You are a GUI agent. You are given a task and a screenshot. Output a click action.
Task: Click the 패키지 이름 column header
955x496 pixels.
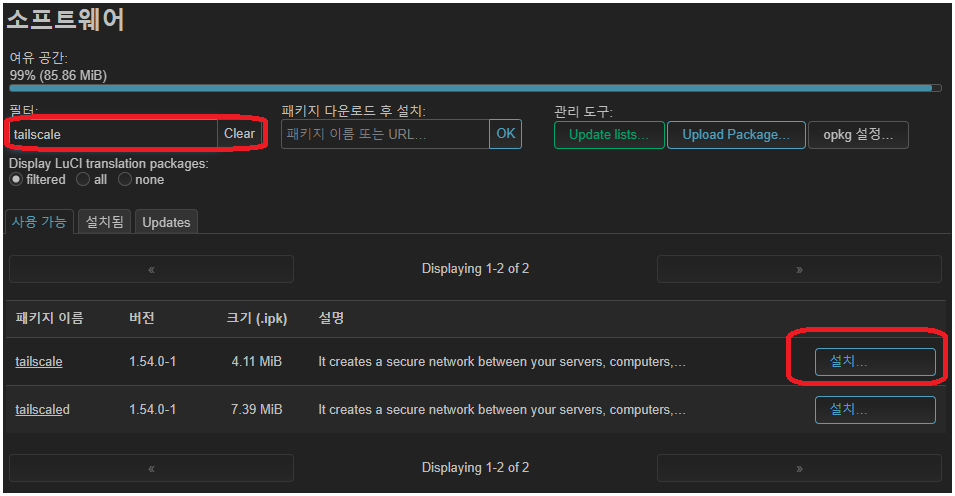pos(49,317)
